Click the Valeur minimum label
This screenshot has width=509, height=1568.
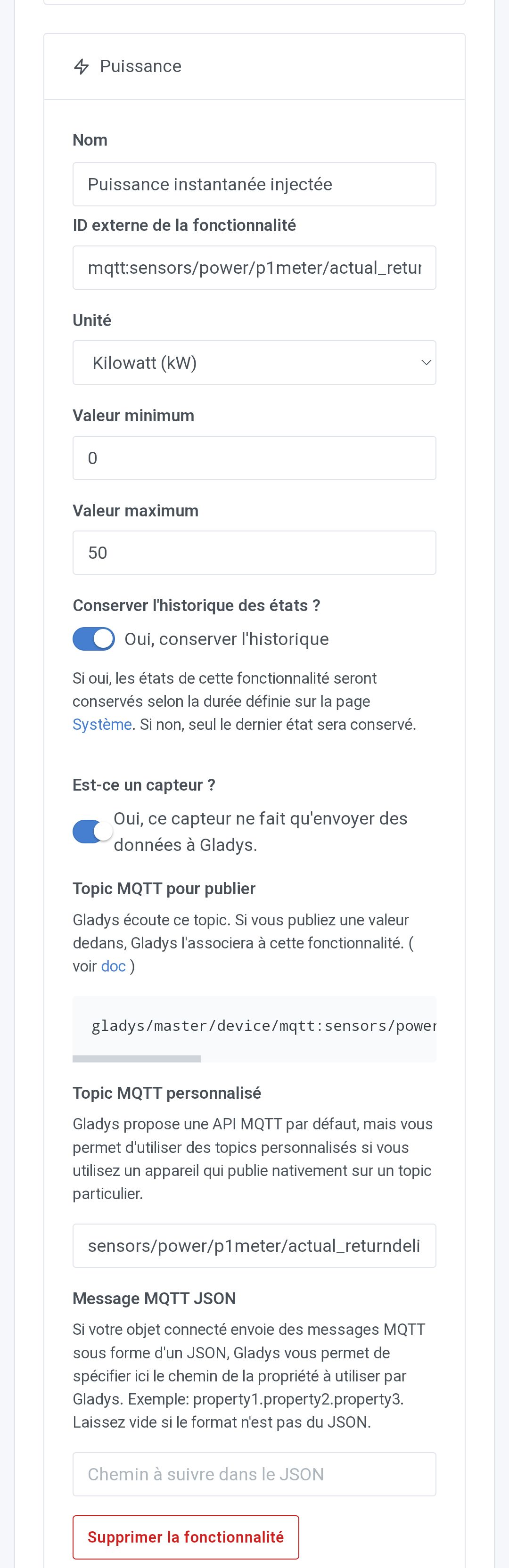(133, 416)
